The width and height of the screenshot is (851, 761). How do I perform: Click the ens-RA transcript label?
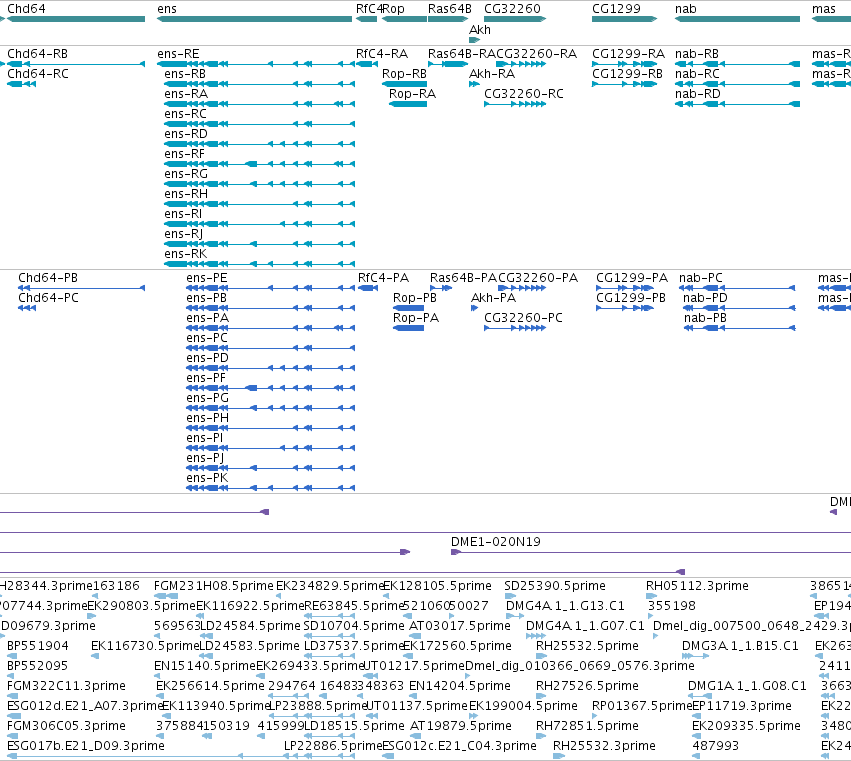click(x=186, y=94)
